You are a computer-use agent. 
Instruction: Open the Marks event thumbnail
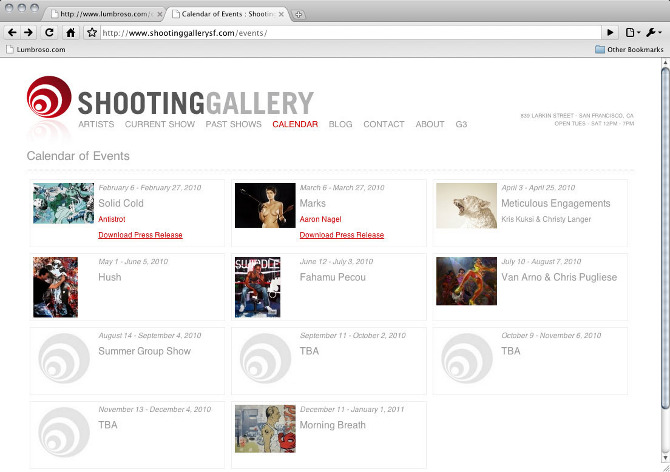[x=265, y=205]
